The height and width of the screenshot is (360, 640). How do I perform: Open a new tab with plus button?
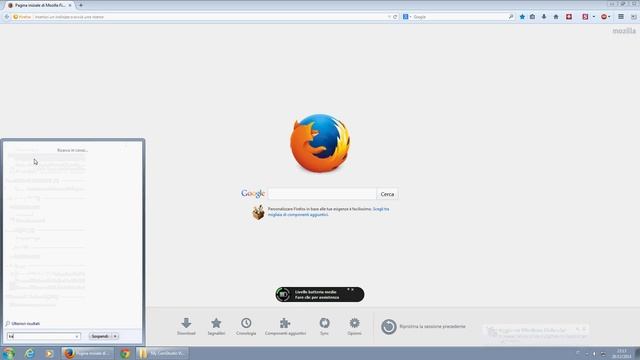point(81,5)
